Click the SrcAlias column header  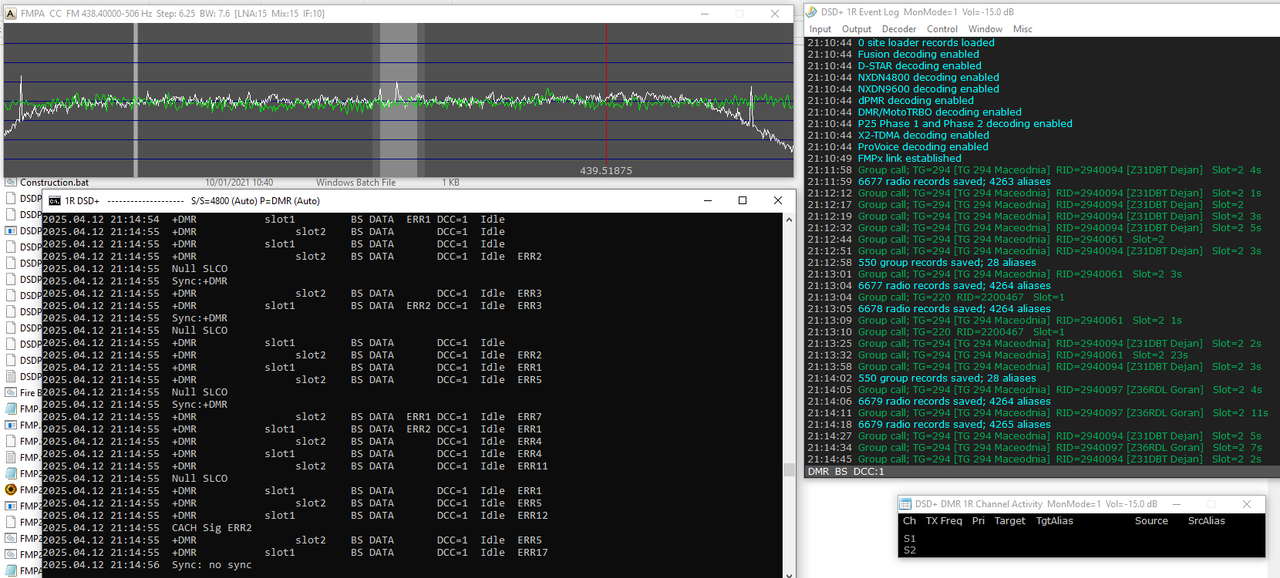tap(1206, 521)
